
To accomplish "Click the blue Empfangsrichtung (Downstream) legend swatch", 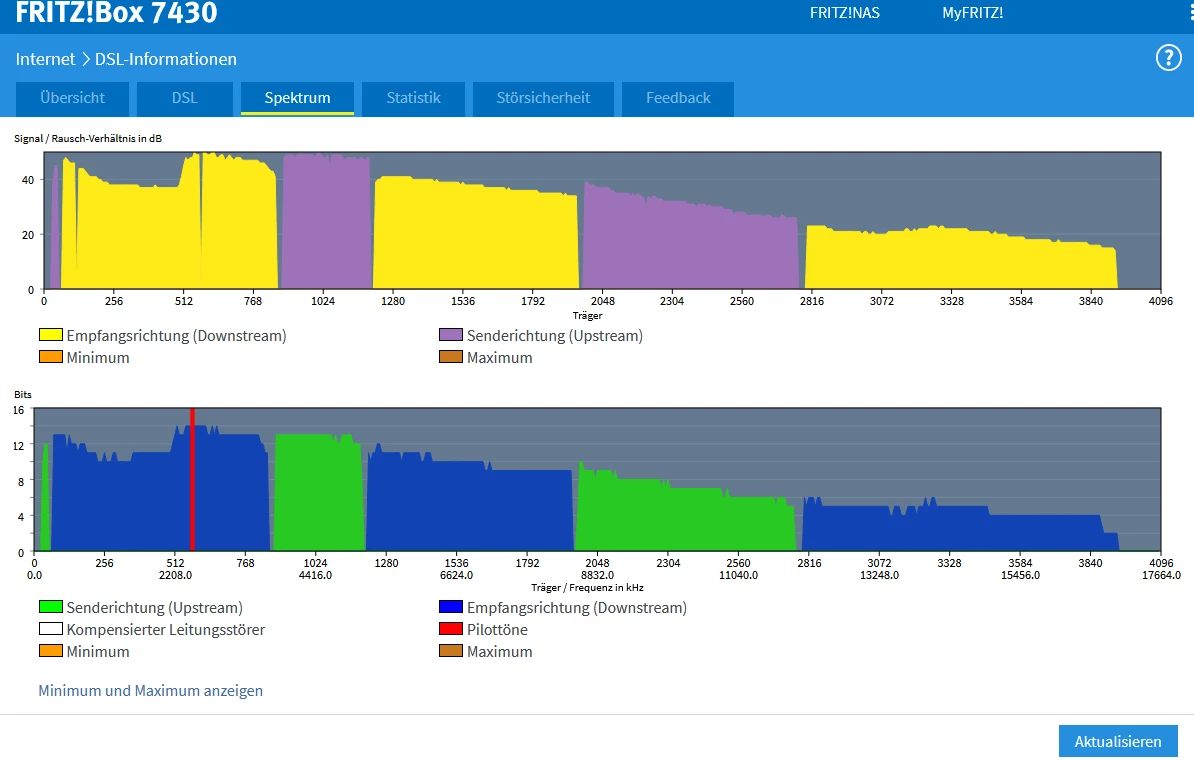I will [x=451, y=608].
